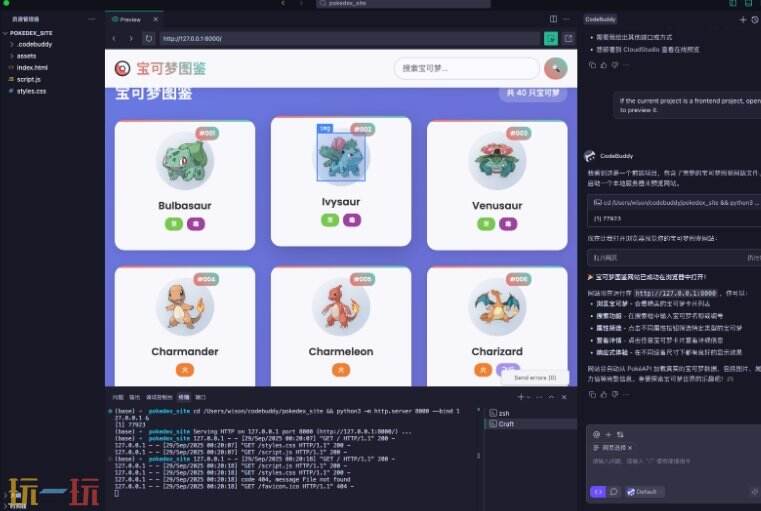761x511 pixels.
Task: Open explorer panel ellipsis menu
Action: click(92, 19)
